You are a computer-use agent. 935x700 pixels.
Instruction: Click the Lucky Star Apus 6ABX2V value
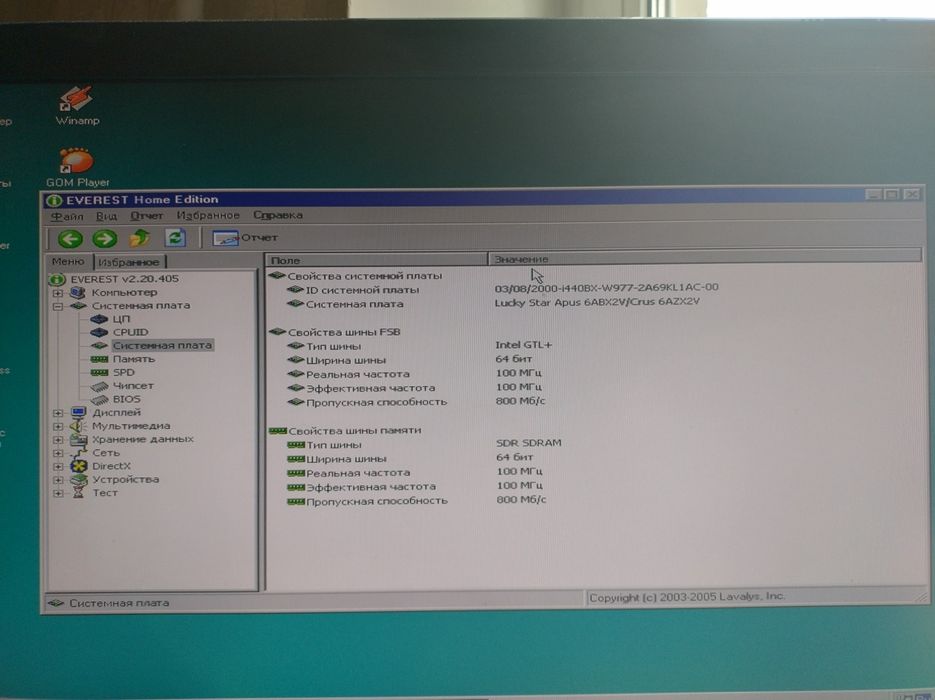[597, 302]
